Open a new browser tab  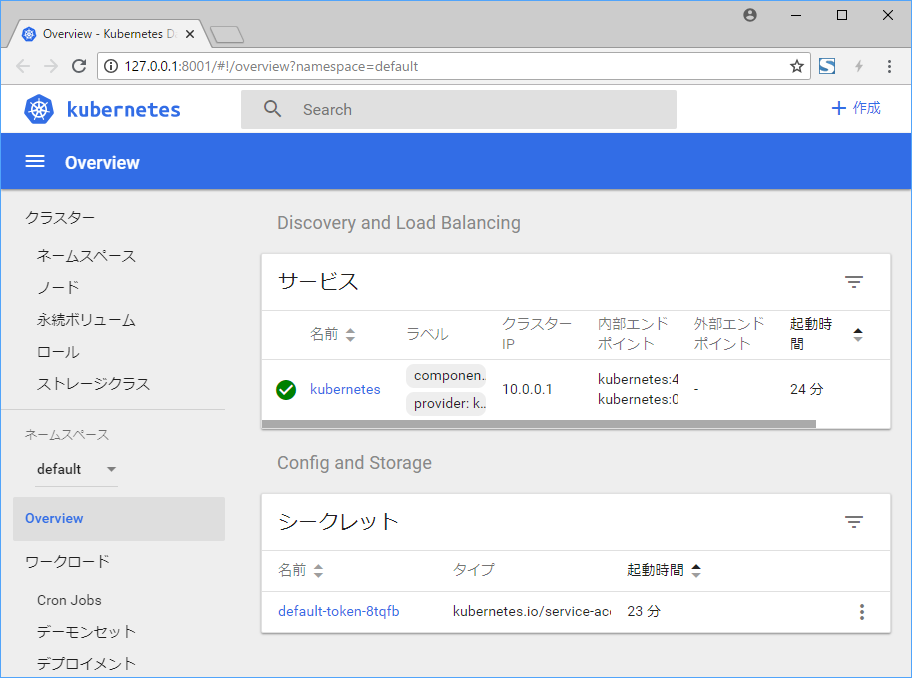[227, 35]
